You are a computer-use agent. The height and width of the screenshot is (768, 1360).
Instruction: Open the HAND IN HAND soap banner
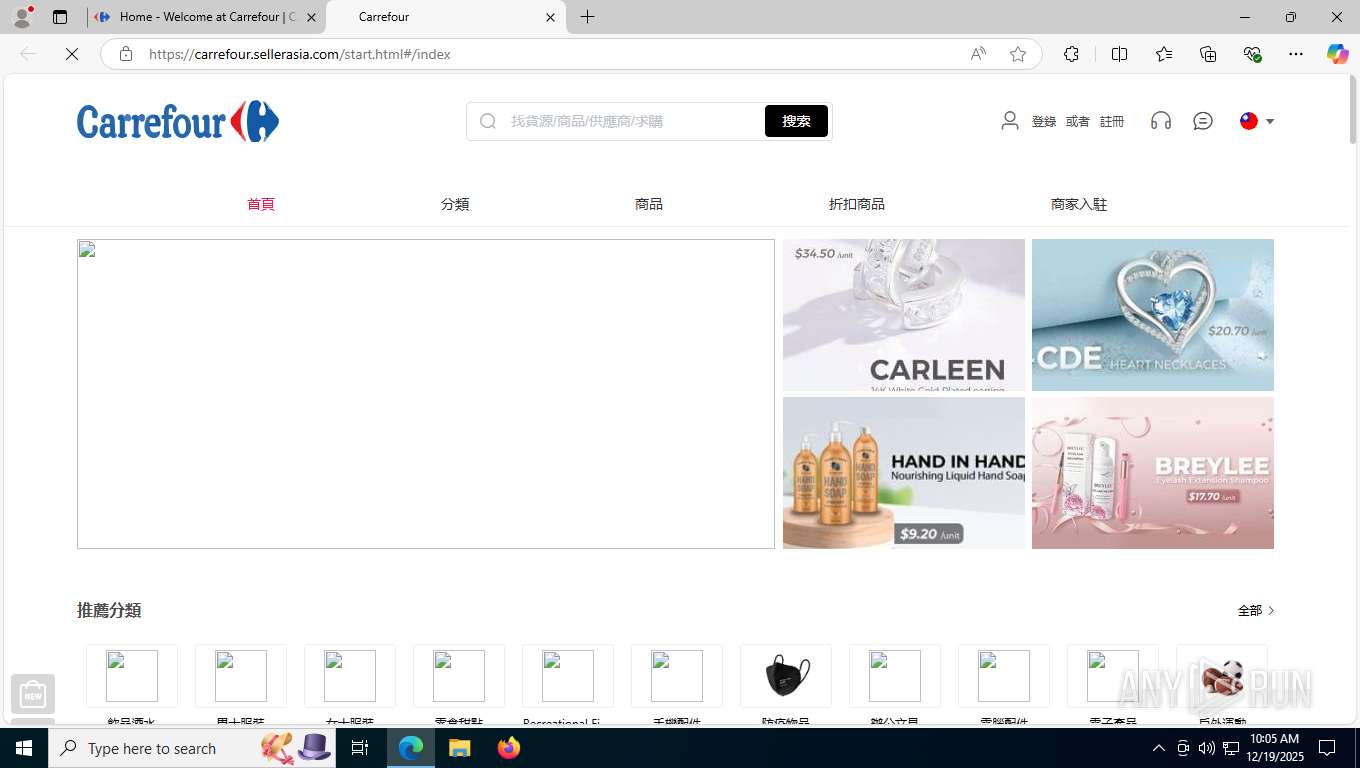click(x=904, y=473)
